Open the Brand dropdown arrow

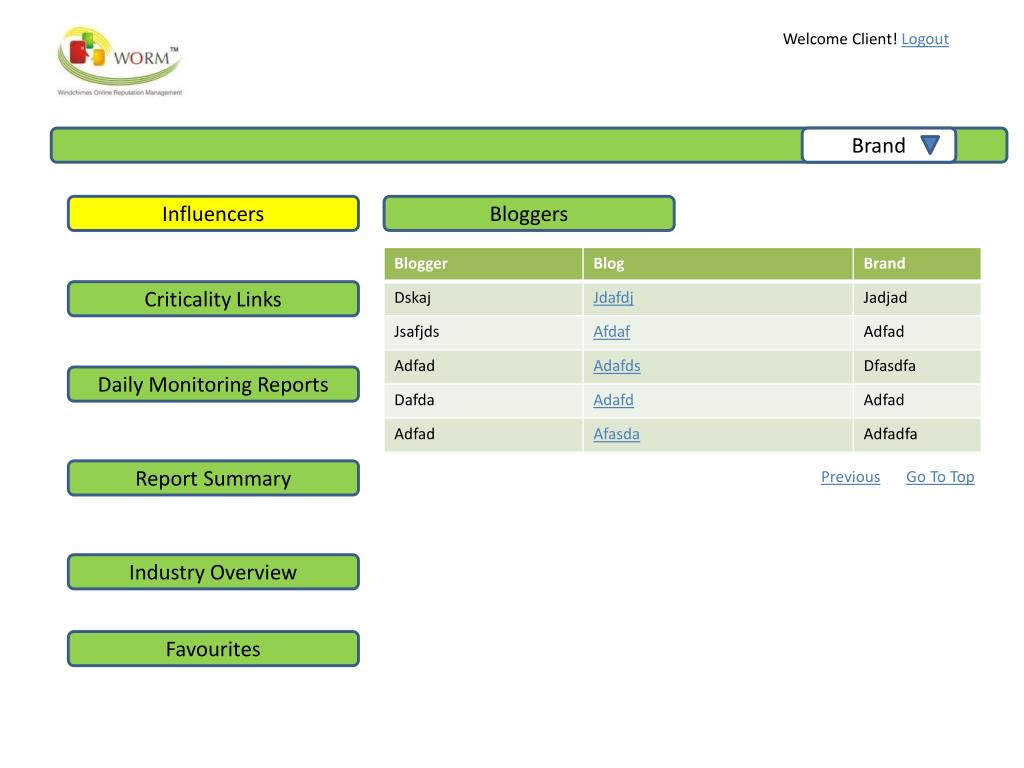[x=930, y=144]
